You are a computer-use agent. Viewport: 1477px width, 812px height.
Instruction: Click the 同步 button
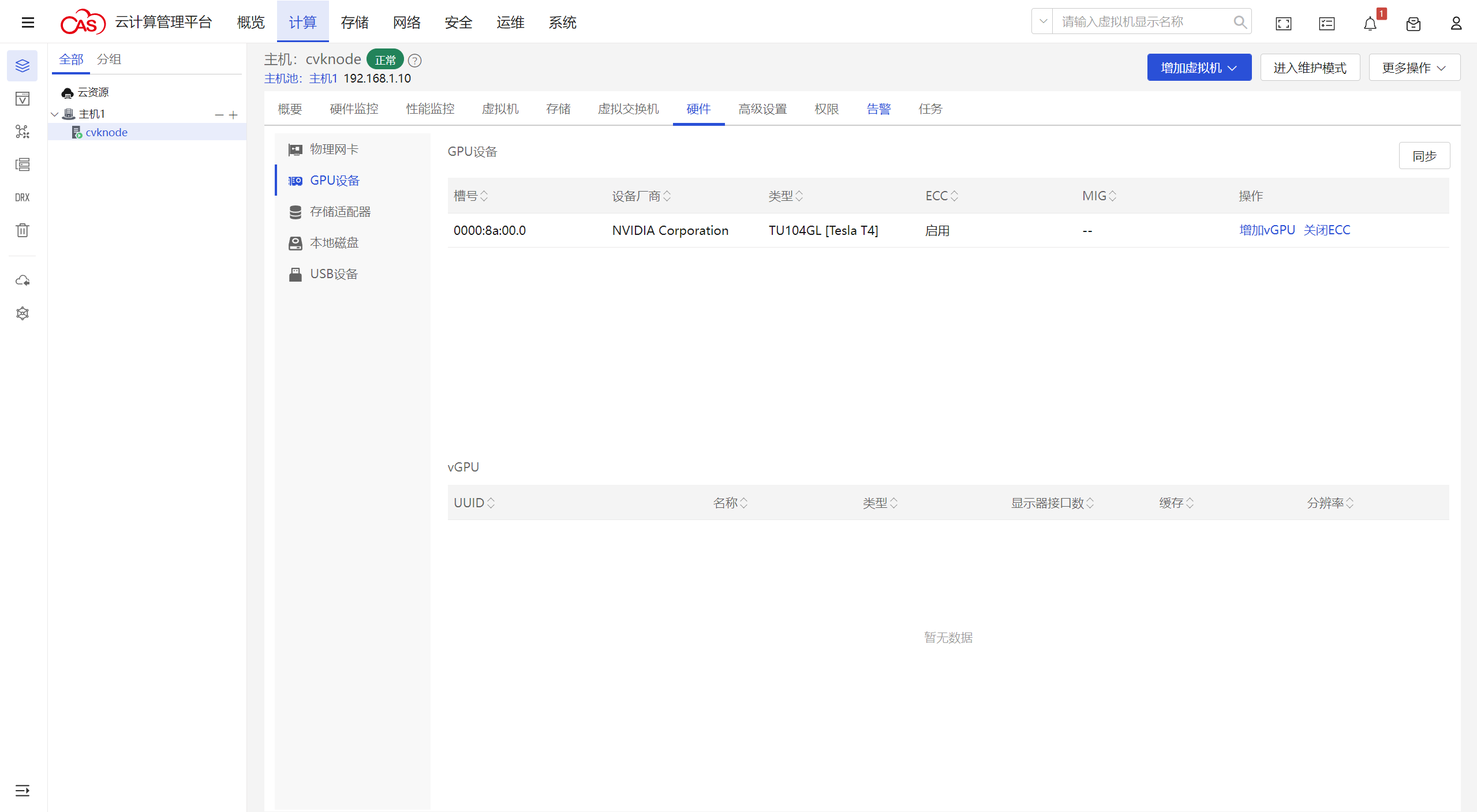(x=1424, y=156)
